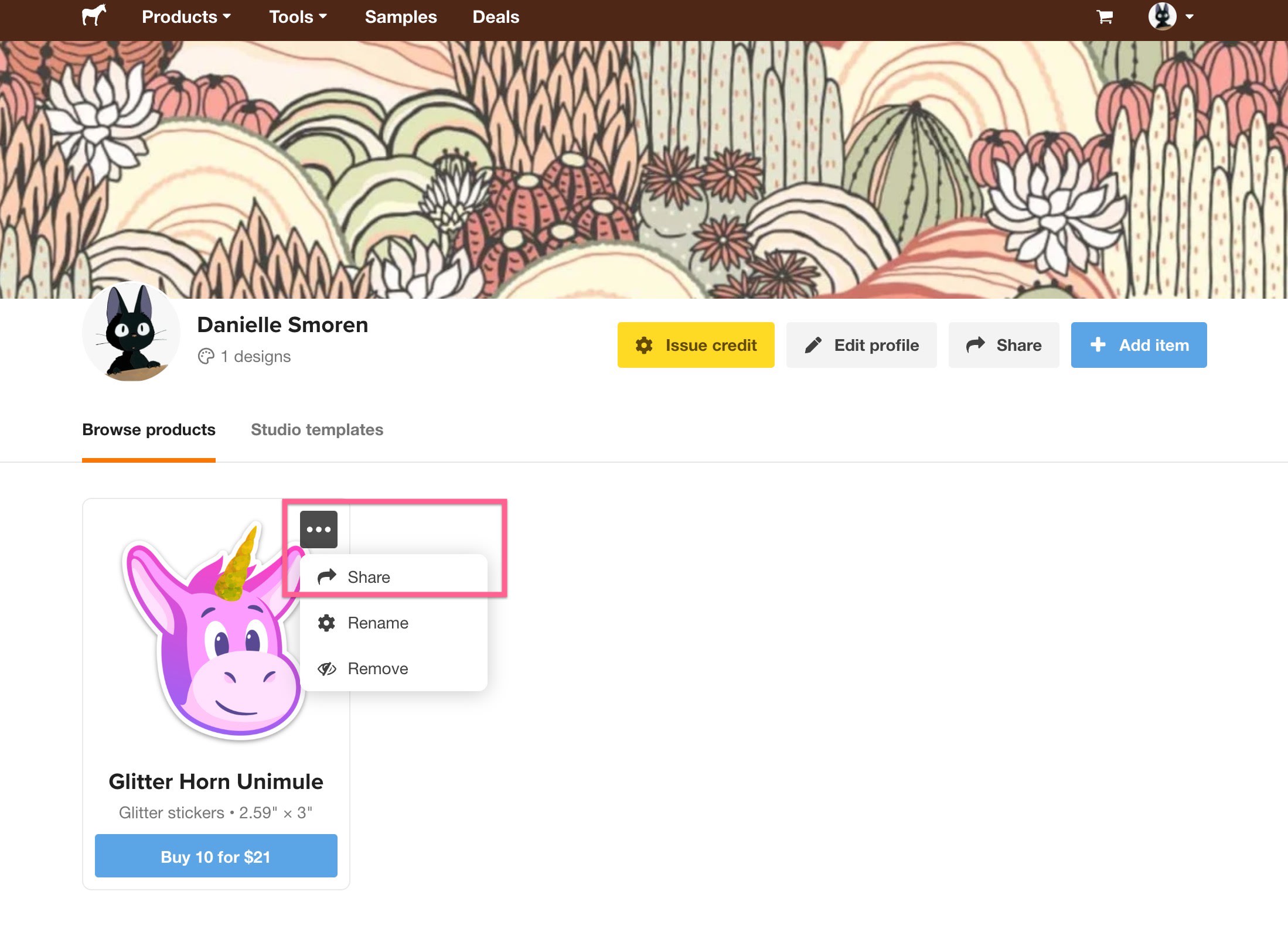Select Remove with the crossed-eye icon
This screenshot has width=1288, height=936.
[377, 668]
